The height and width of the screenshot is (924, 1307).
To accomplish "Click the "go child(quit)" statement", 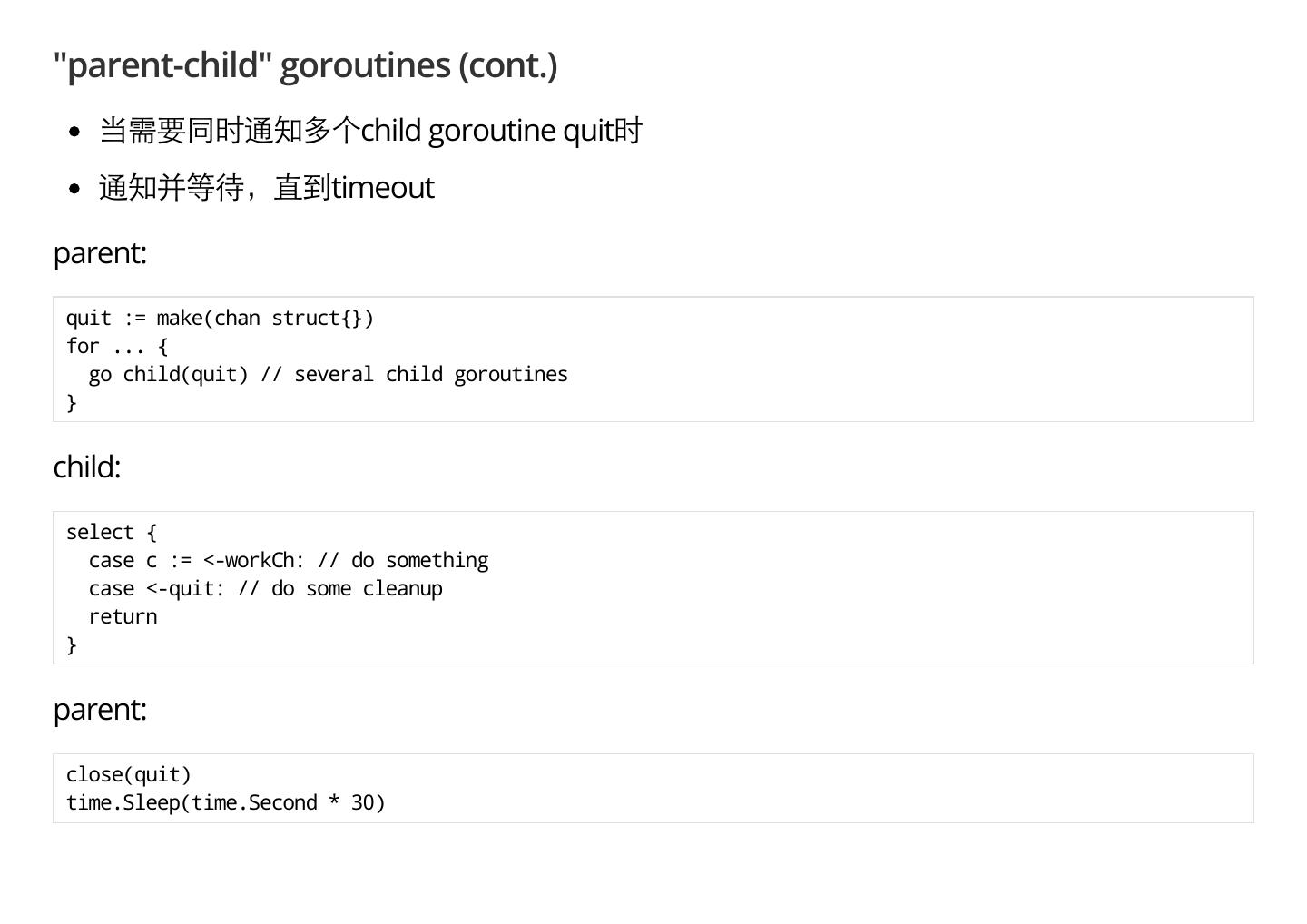I will pos(168,375).
